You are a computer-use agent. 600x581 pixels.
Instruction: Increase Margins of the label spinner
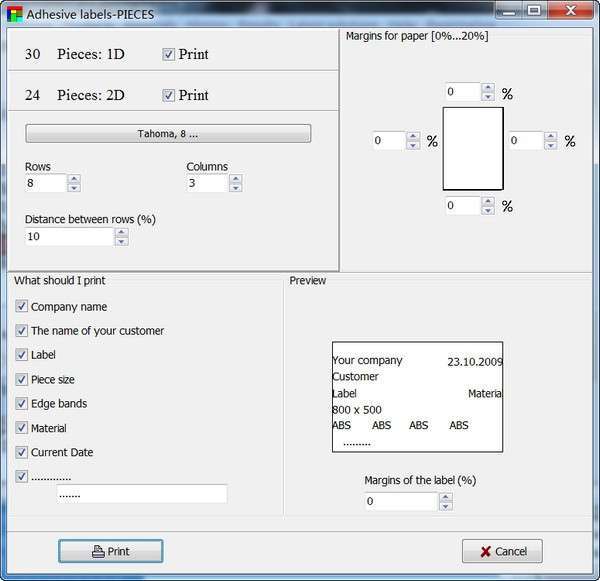click(445, 497)
